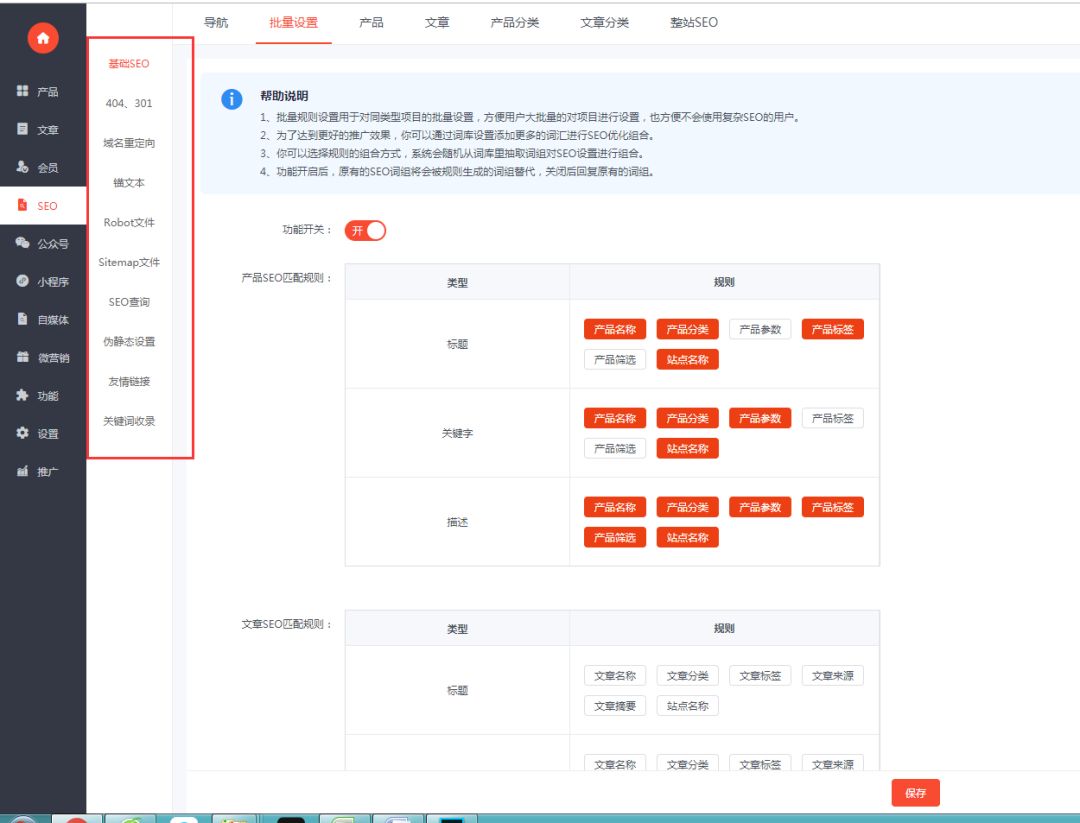Click the 保存 save button
1080x823 pixels.
tap(915, 792)
